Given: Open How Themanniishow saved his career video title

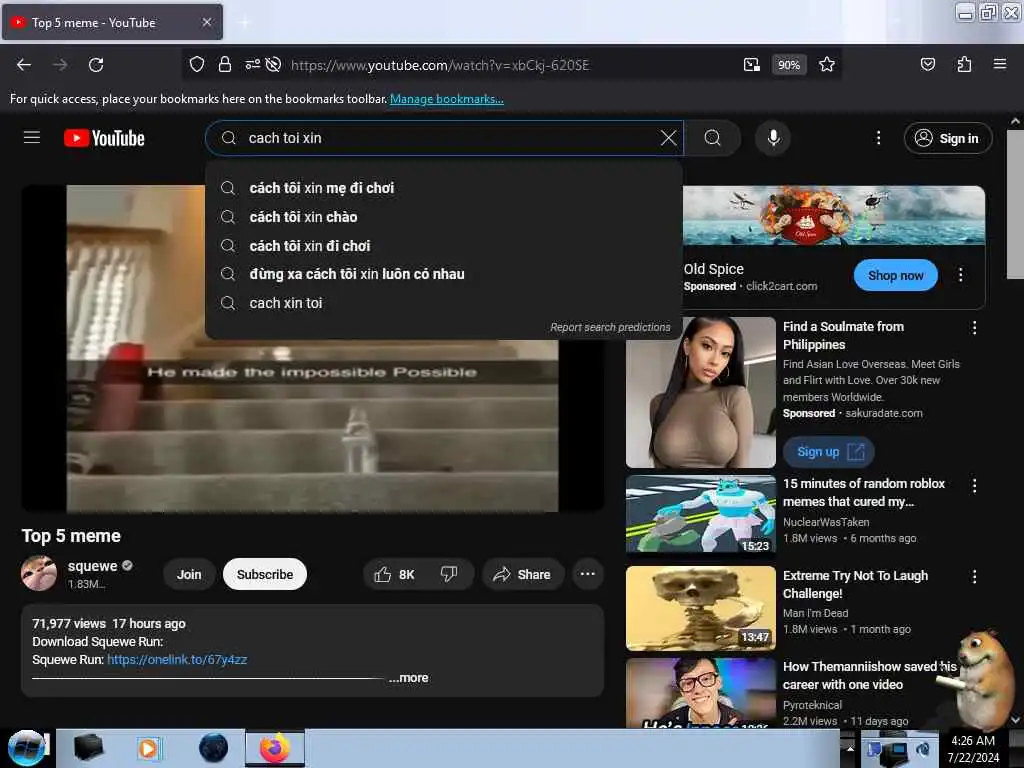Looking at the screenshot, I should point(869,675).
